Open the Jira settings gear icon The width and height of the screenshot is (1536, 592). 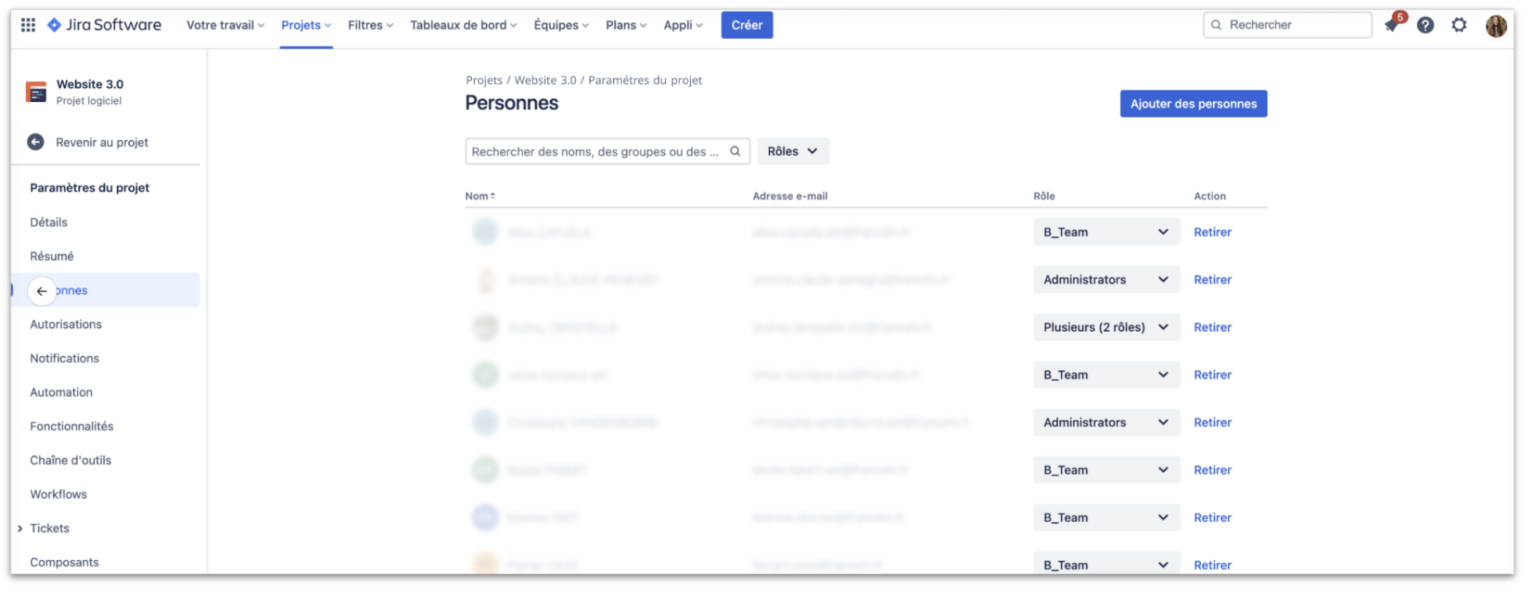(x=1459, y=25)
